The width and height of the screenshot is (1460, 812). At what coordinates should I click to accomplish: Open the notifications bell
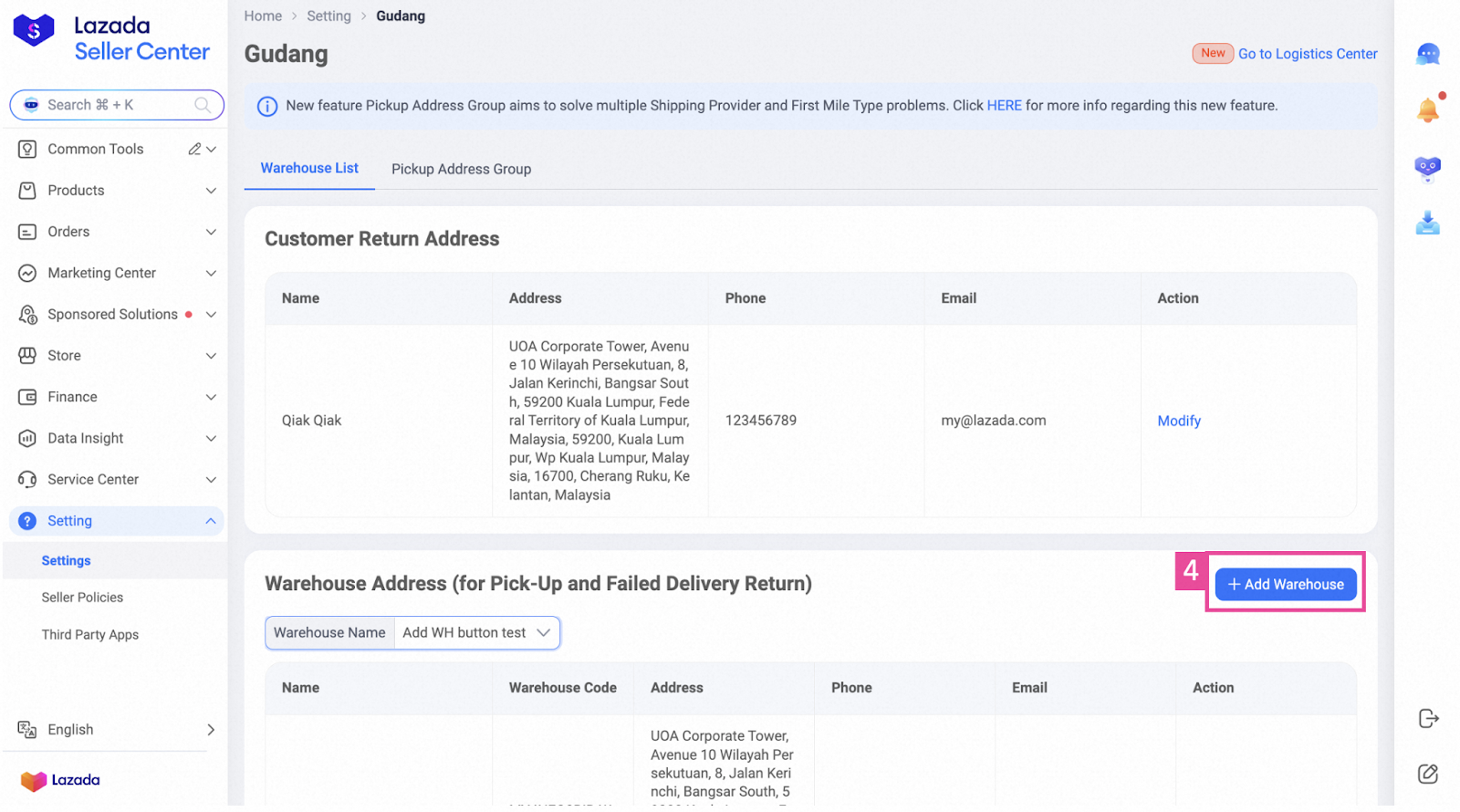coord(1427,110)
